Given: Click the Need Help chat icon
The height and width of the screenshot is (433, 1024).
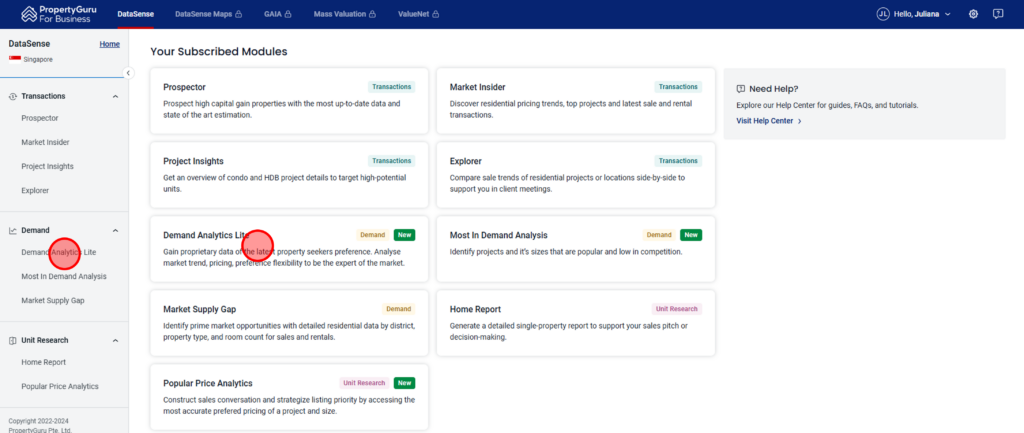Looking at the screenshot, I should 741,89.
